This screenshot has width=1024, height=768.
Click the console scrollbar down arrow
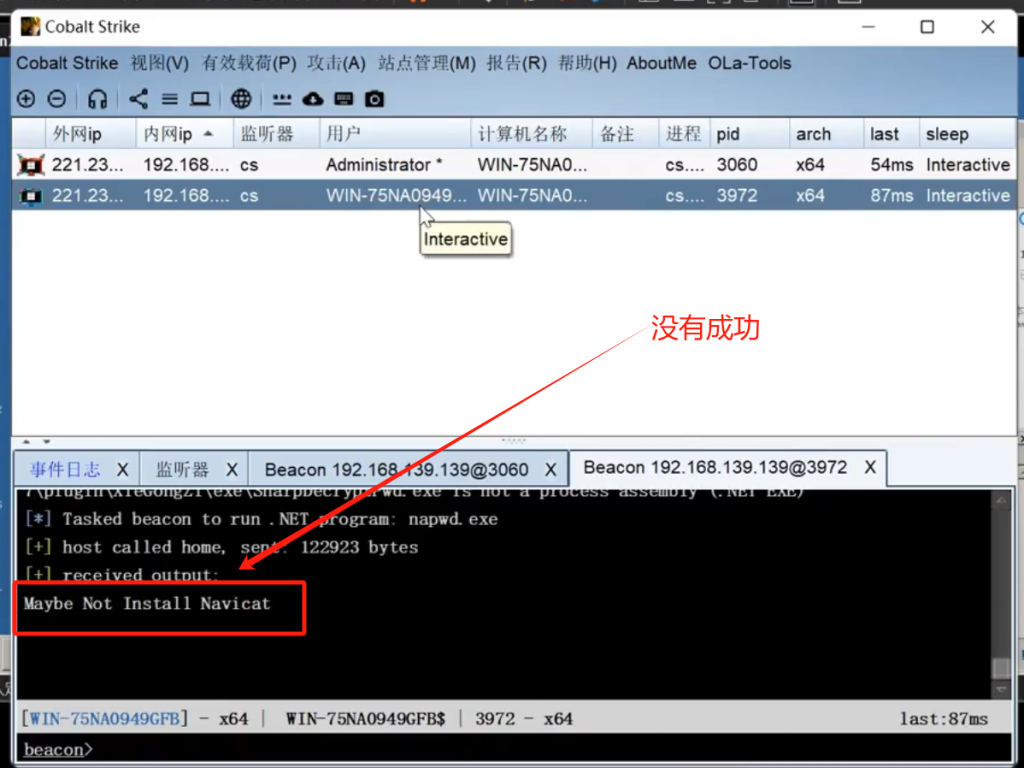[x=1001, y=690]
